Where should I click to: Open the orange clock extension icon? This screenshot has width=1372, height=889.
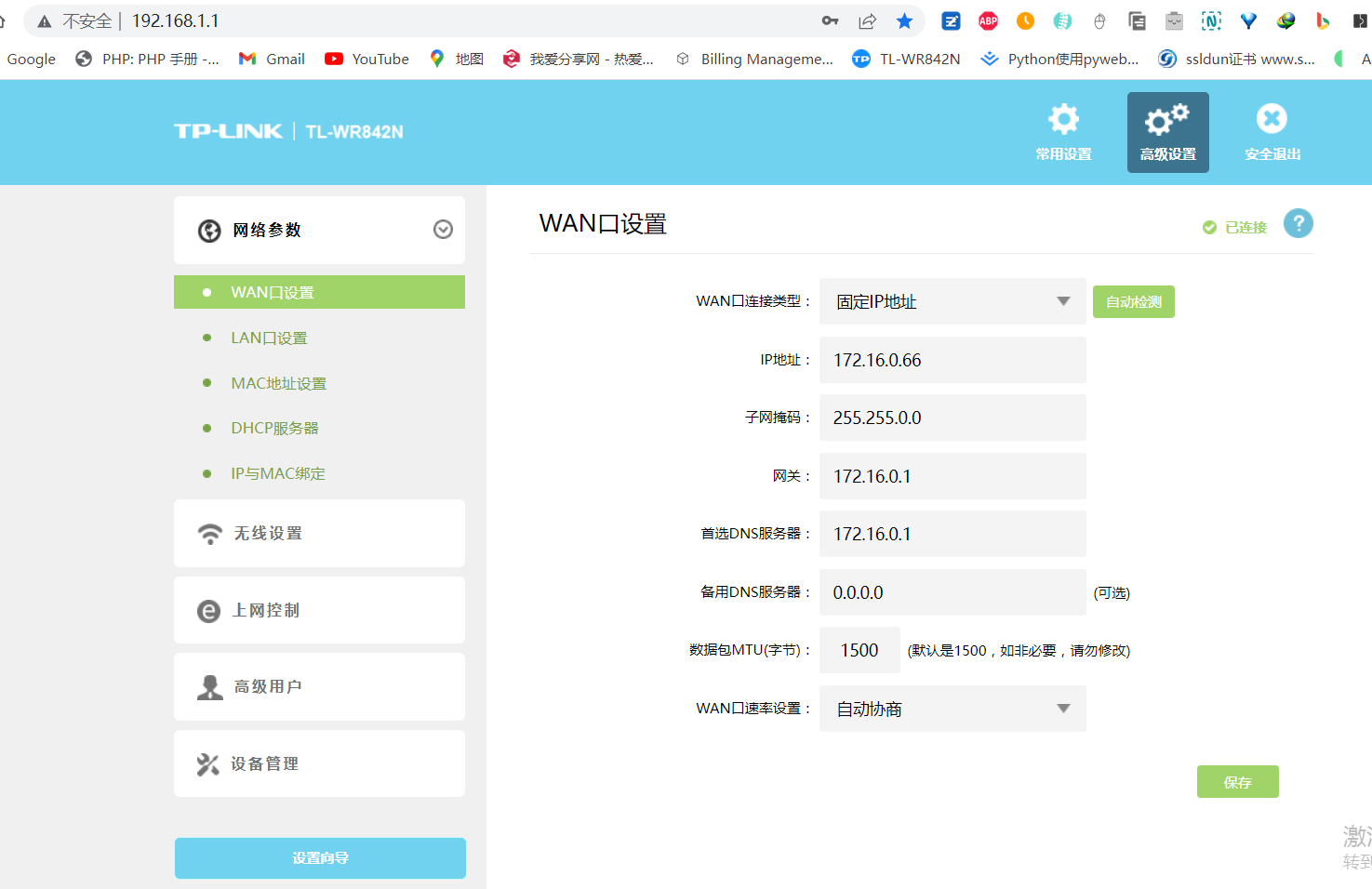pyautogui.click(x=1025, y=20)
